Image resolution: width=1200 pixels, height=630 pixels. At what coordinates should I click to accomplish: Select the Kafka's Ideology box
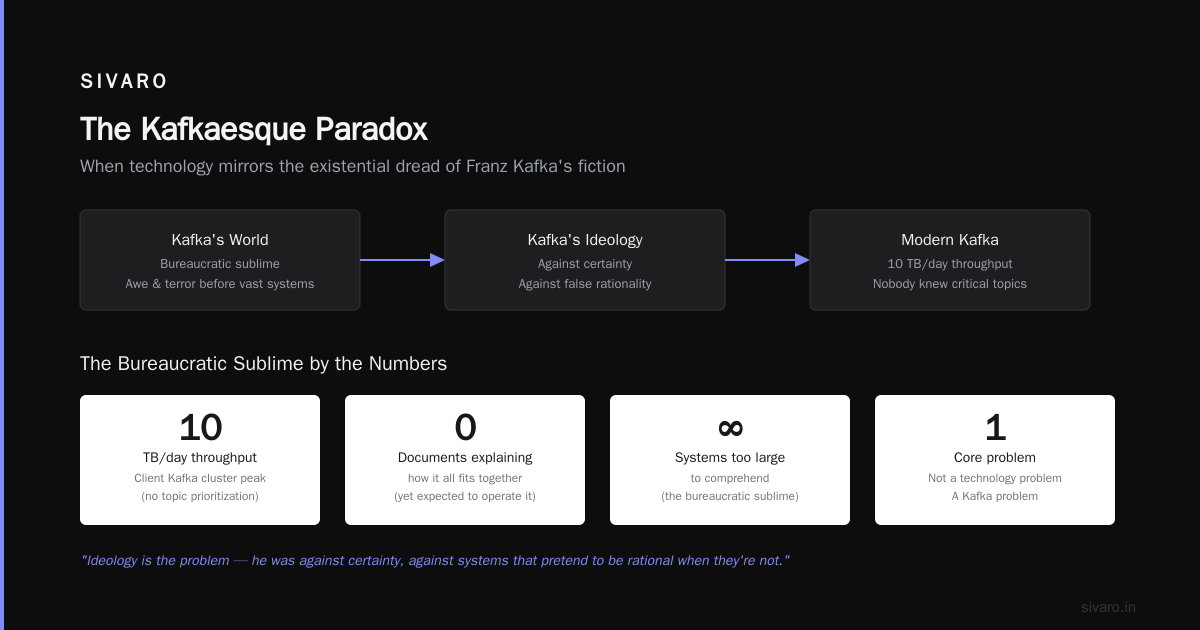585,260
